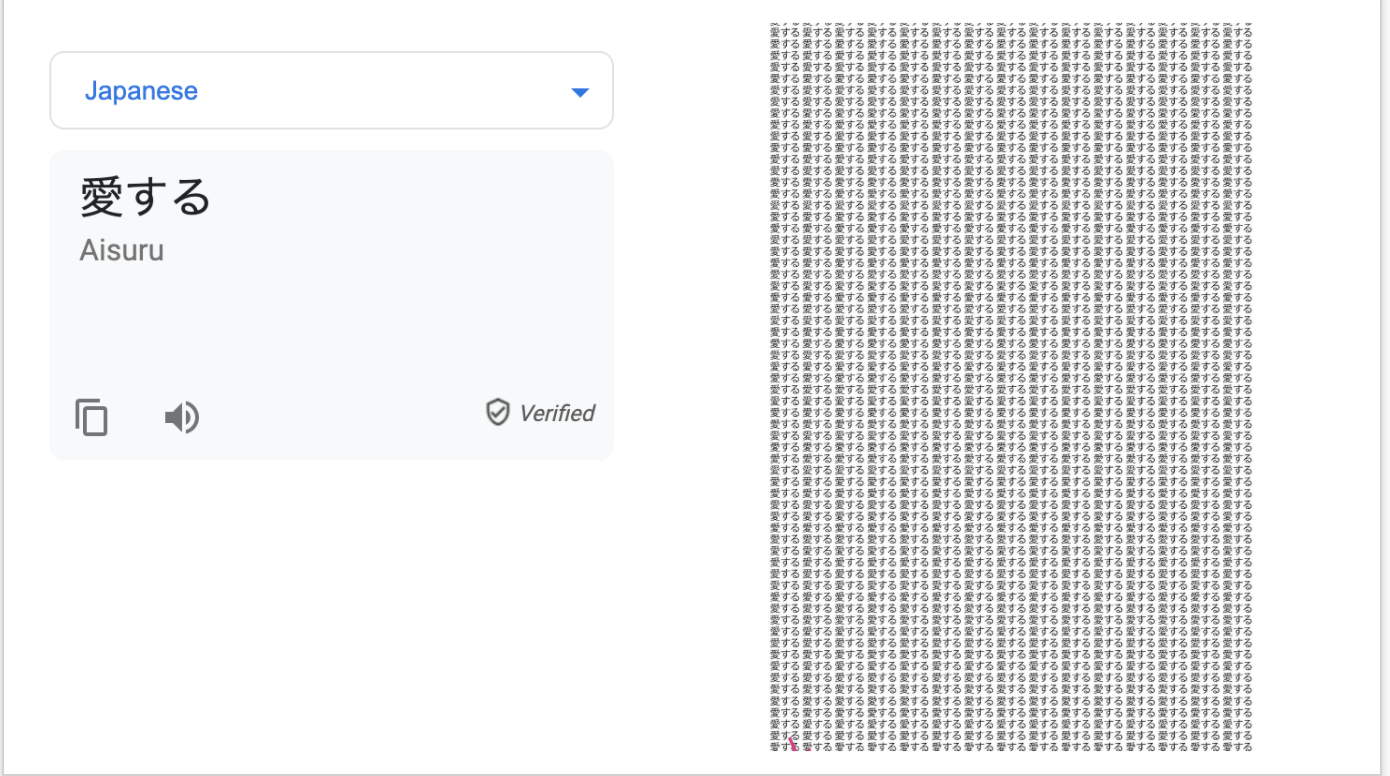Image resolution: width=1390 pixels, height=776 pixels.
Task: Click the Verified text label
Action: click(x=557, y=413)
